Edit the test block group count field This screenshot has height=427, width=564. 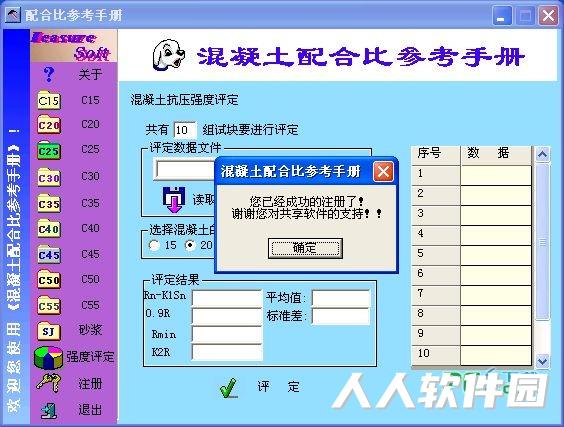click(x=185, y=130)
